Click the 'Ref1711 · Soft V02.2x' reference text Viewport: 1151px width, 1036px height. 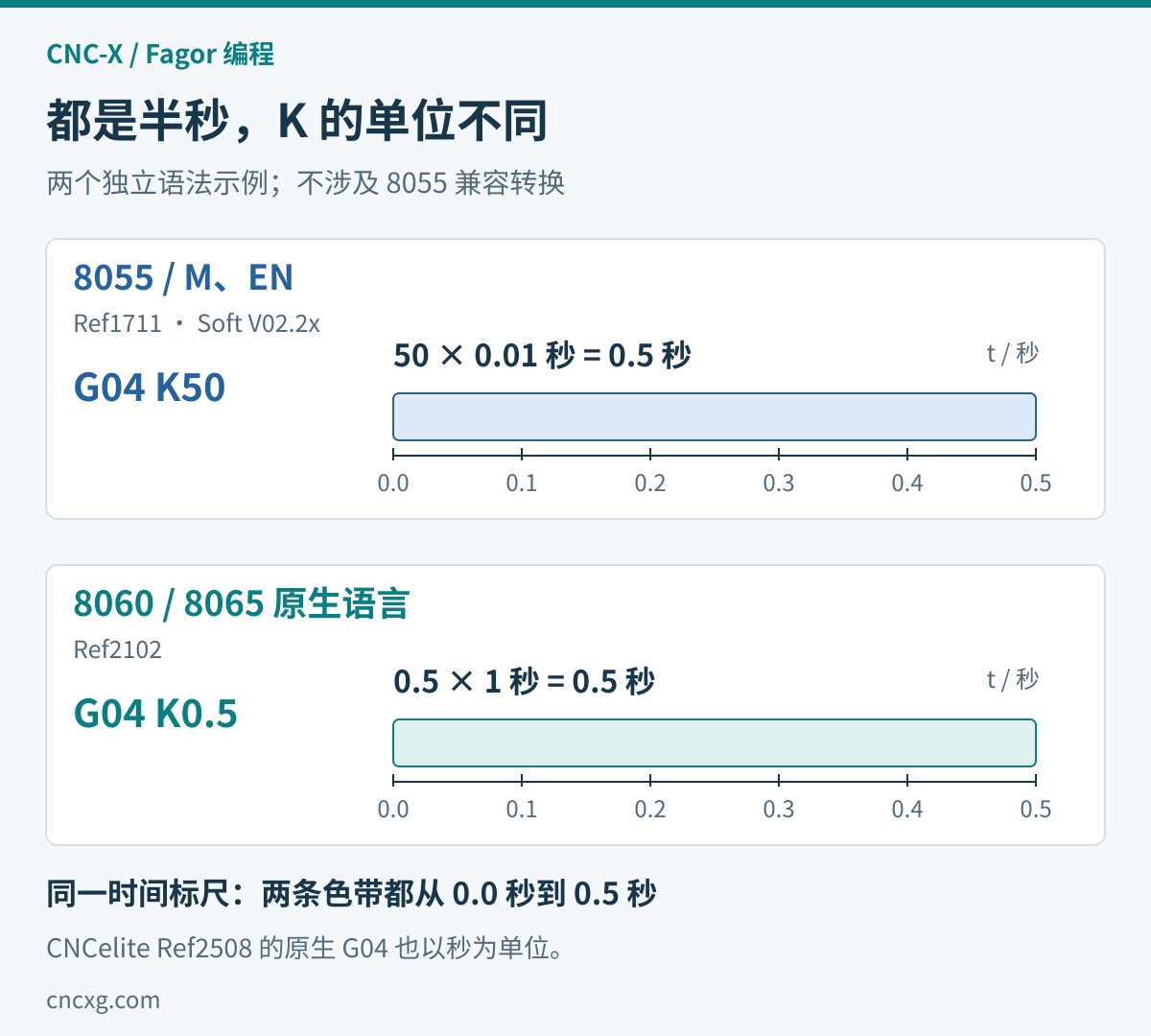point(197,323)
